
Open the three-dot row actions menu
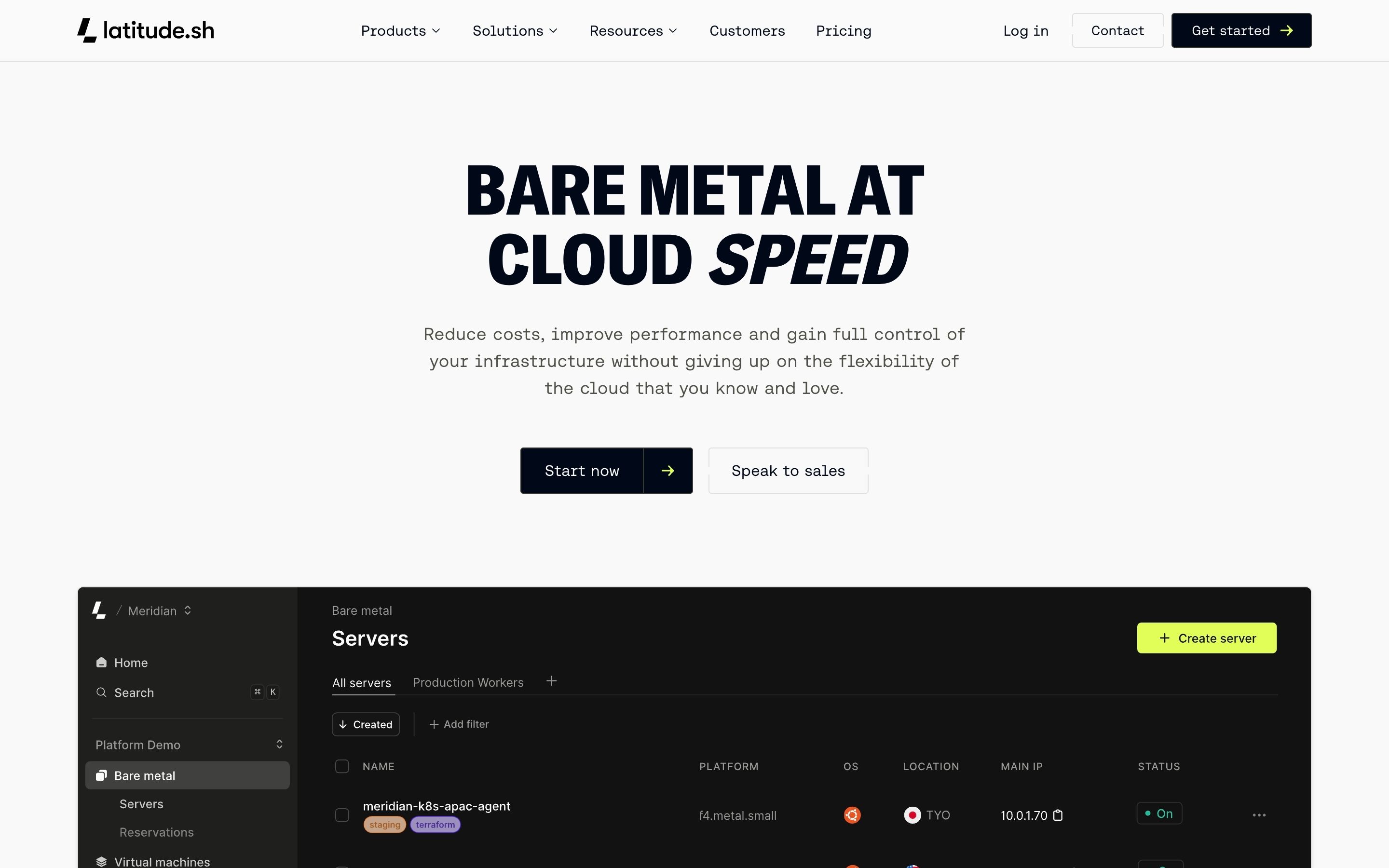tap(1259, 815)
